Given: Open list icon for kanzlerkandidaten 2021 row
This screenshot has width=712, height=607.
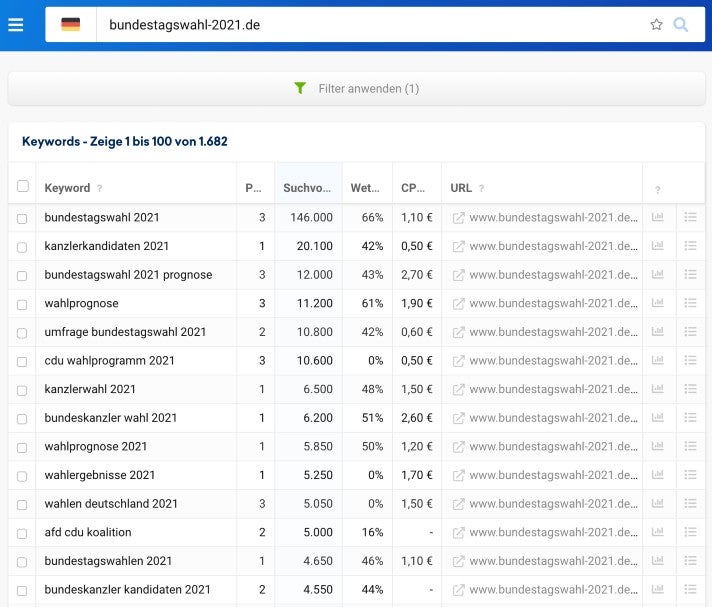Looking at the screenshot, I should (690, 246).
